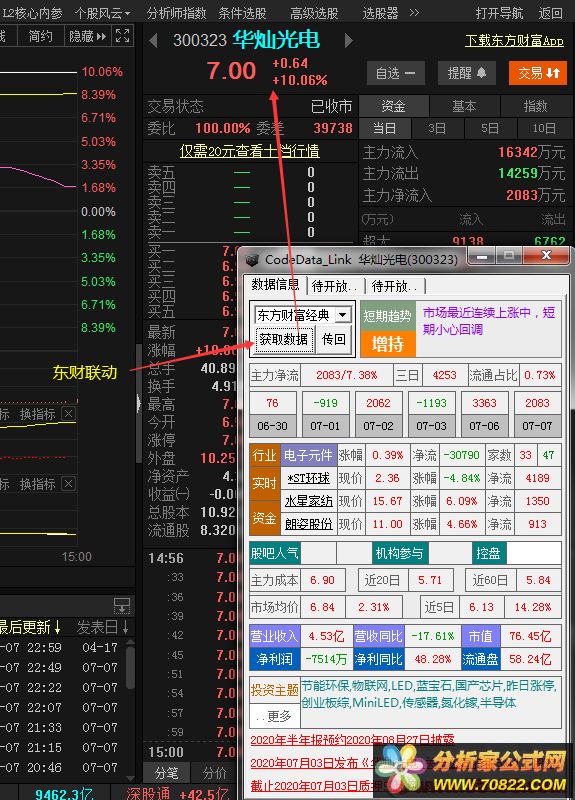Image resolution: width=575 pixels, height=800 pixels.
Task: Click 传回 button
Action: [333, 339]
